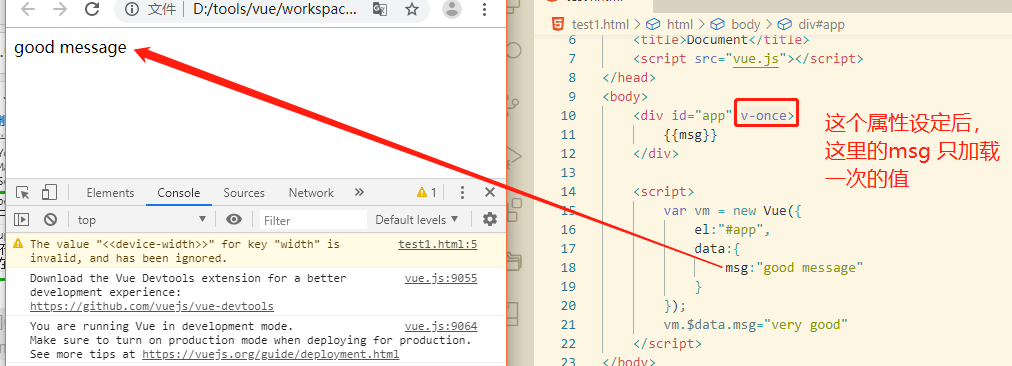Open DevTools customize menu (three dots)
The width and height of the screenshot is (1012, 366).
coord(462,192)
